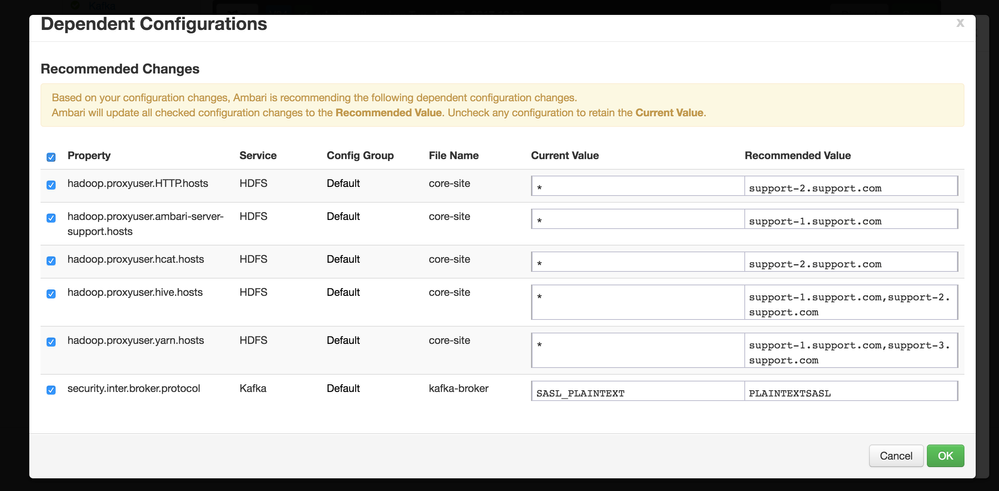
Task: Click the Recommended Value column header
Action: click(797, 156)
